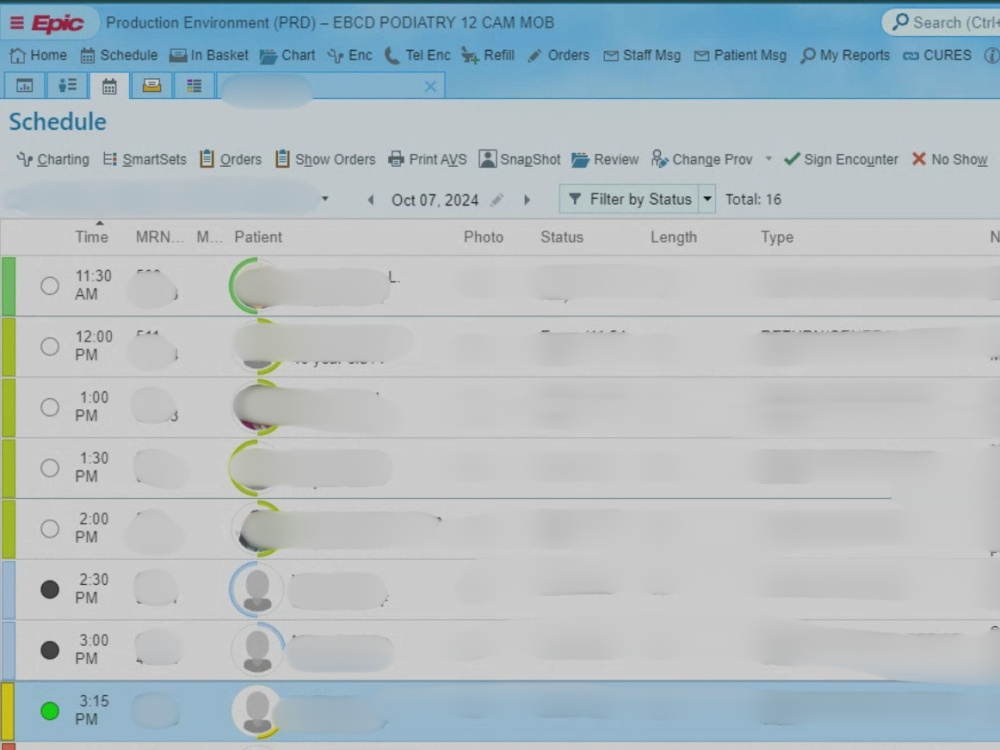This screenshot has width=1000, height=750.
Task: Switch to the list view workspace tab
Action: tap(194, 85)
